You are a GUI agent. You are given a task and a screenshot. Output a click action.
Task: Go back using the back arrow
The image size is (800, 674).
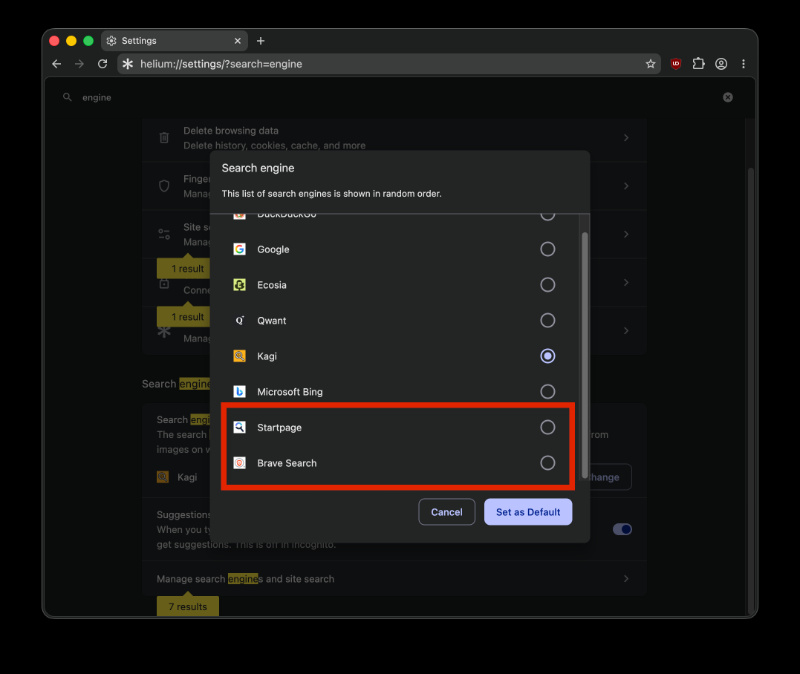[x=57, y=64]
